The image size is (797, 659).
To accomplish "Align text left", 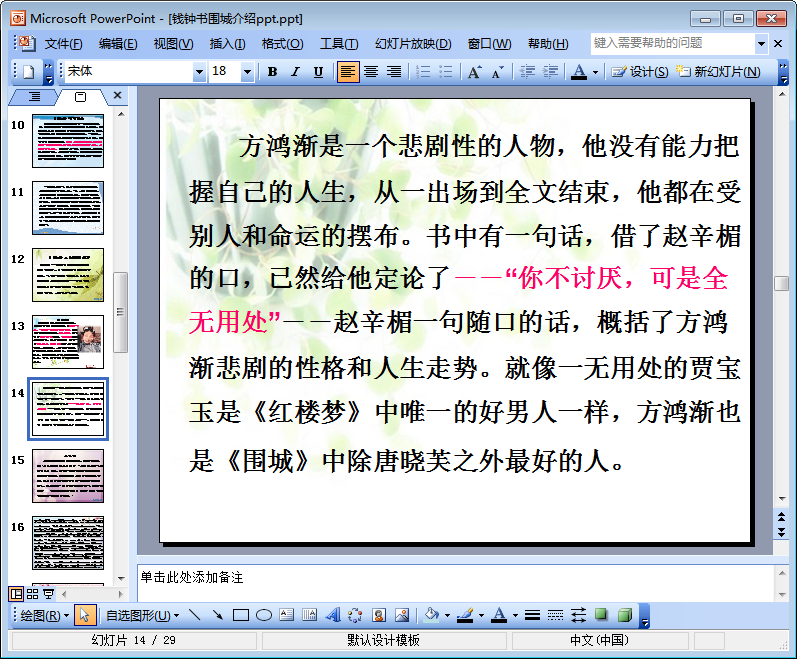I will pos(348,72).
